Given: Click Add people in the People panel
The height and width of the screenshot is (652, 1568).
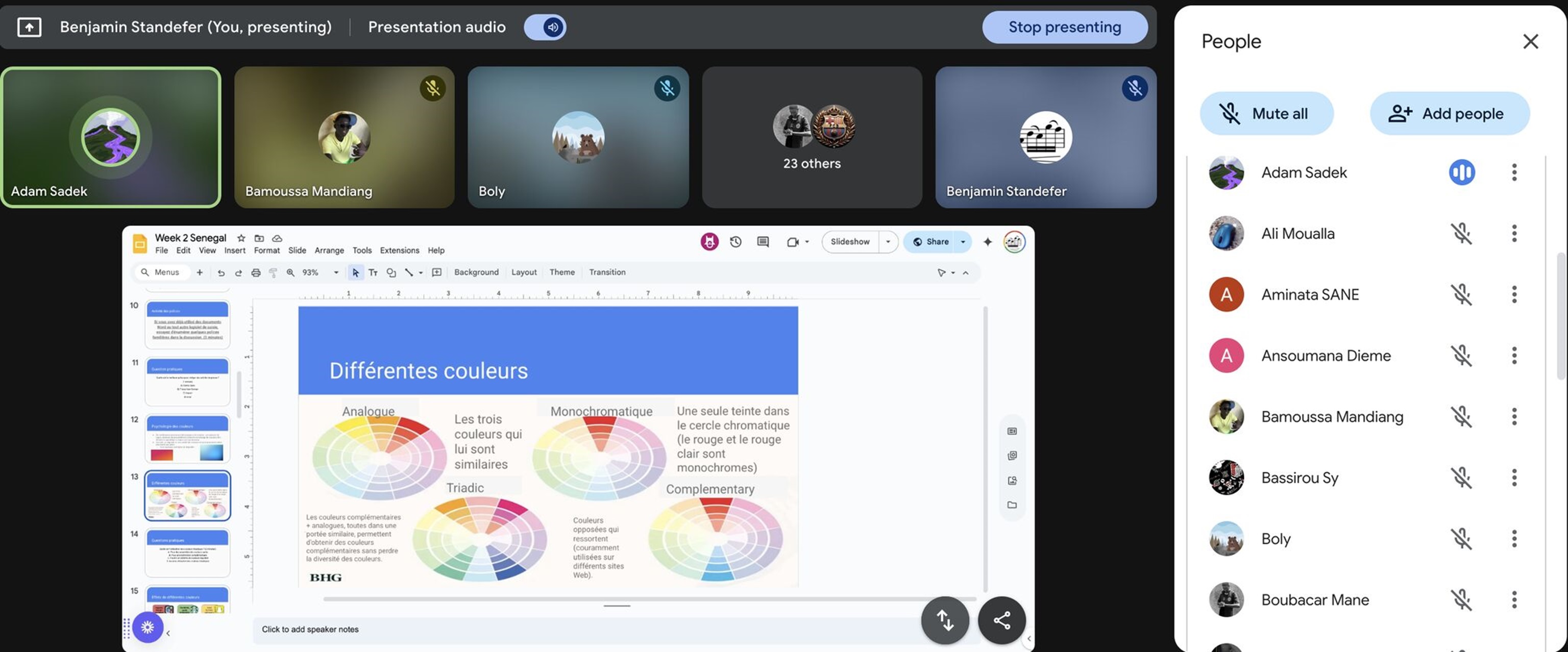Looking at the screenshot, I should coord(1450,113).
